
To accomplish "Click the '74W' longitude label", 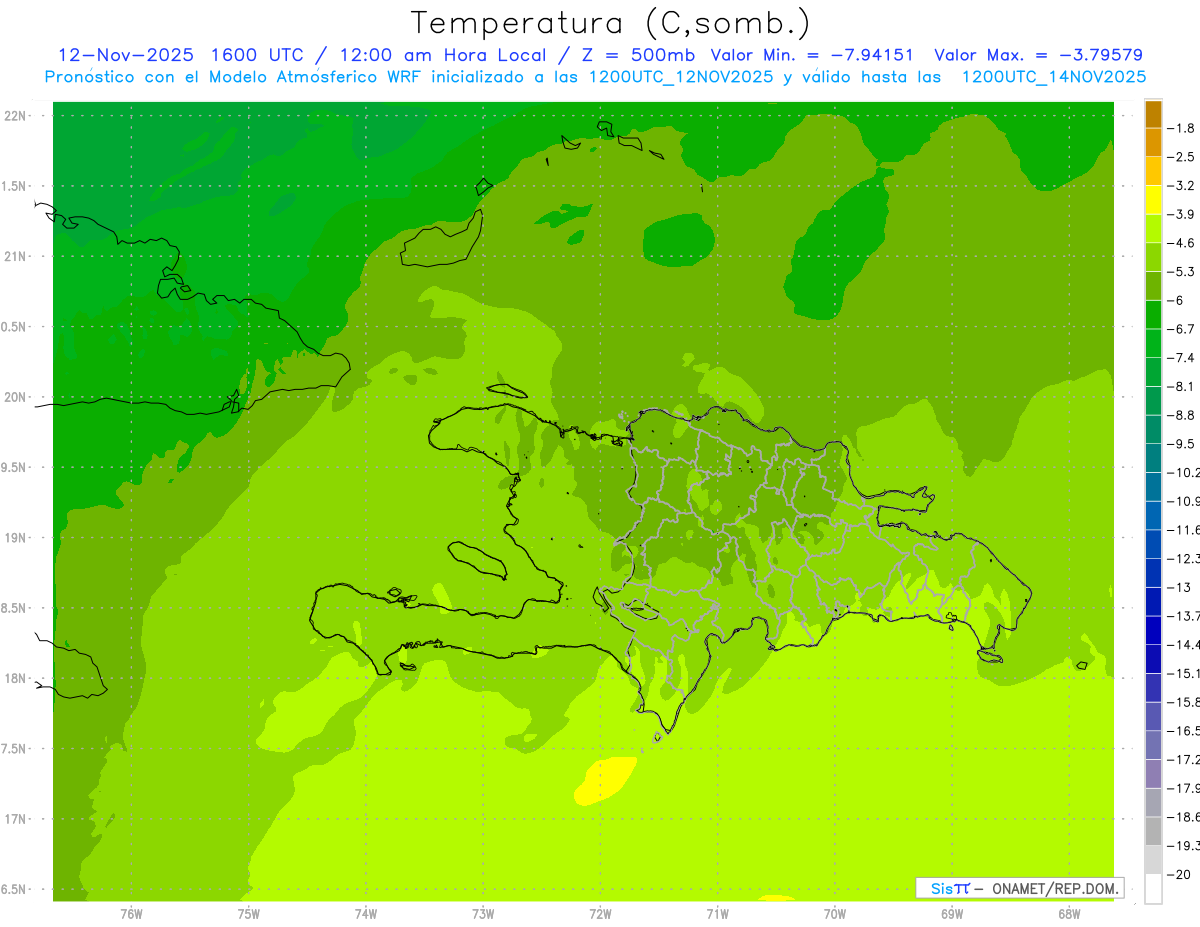I will point(366,914).
